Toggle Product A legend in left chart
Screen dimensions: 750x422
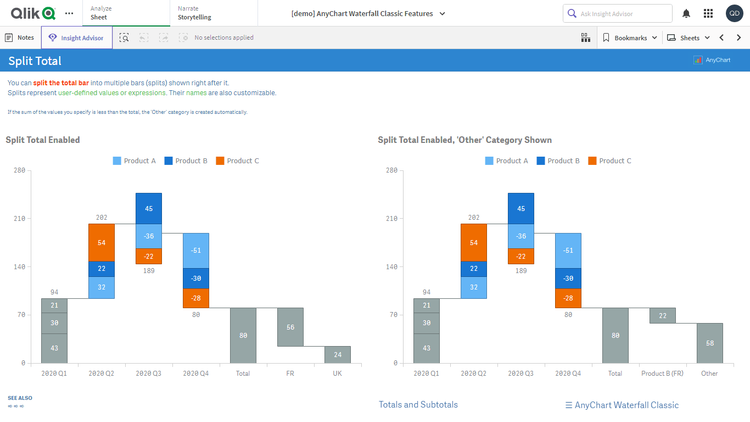(x=135, y=161)
